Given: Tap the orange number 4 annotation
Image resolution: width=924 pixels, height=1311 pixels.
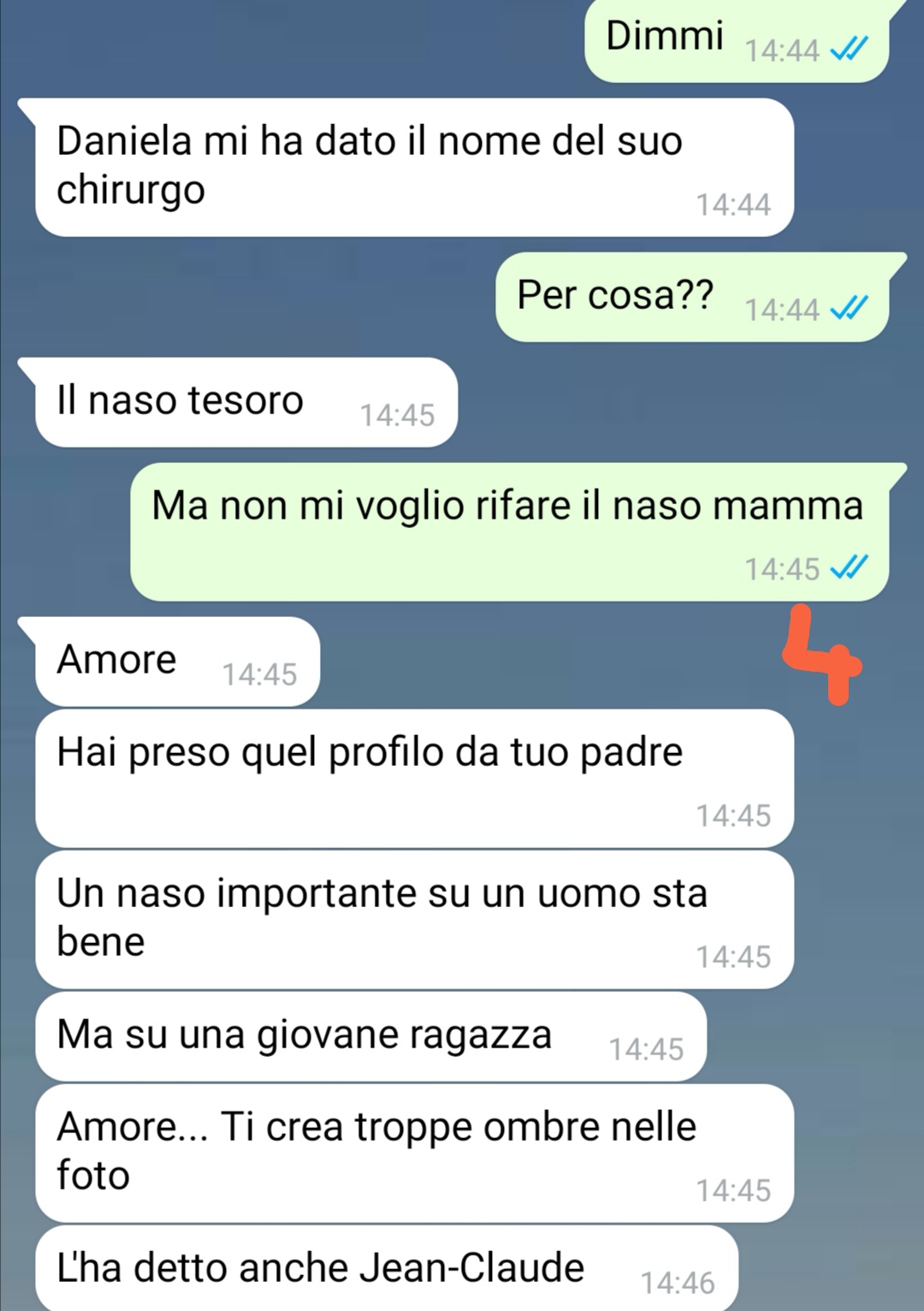Looking at the screenshot, I should 821,655.
